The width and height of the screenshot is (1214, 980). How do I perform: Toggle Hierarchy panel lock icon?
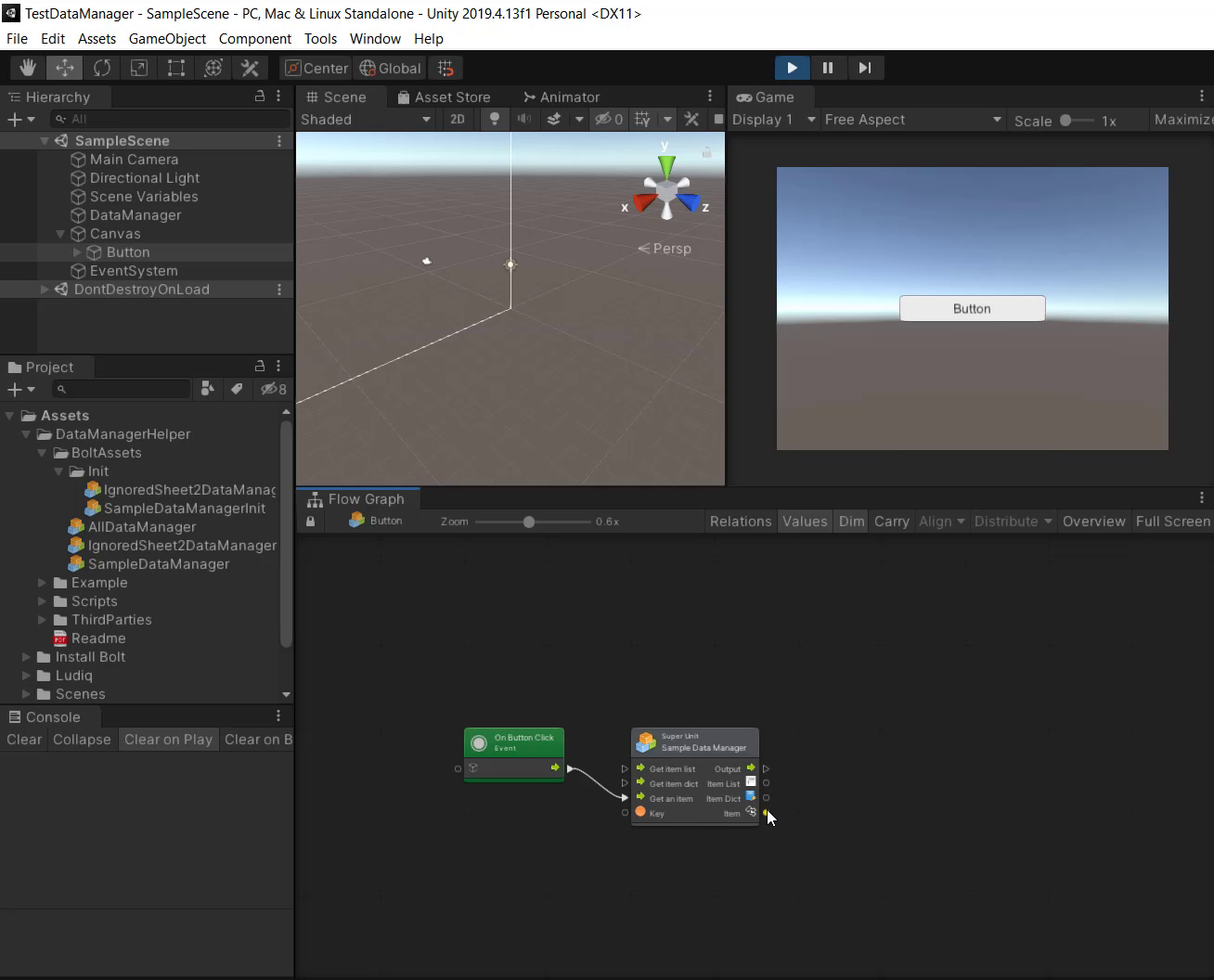tap(260, 96)
